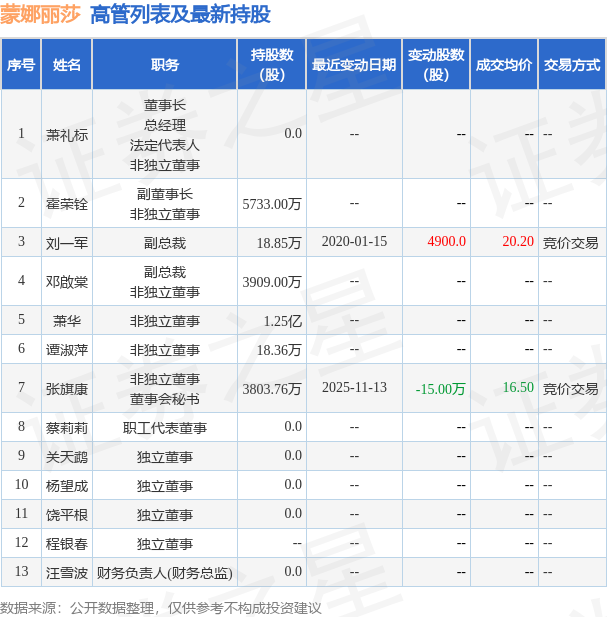Select the name 杨望成
Screen dimensions: 607x617
[67, 486]
